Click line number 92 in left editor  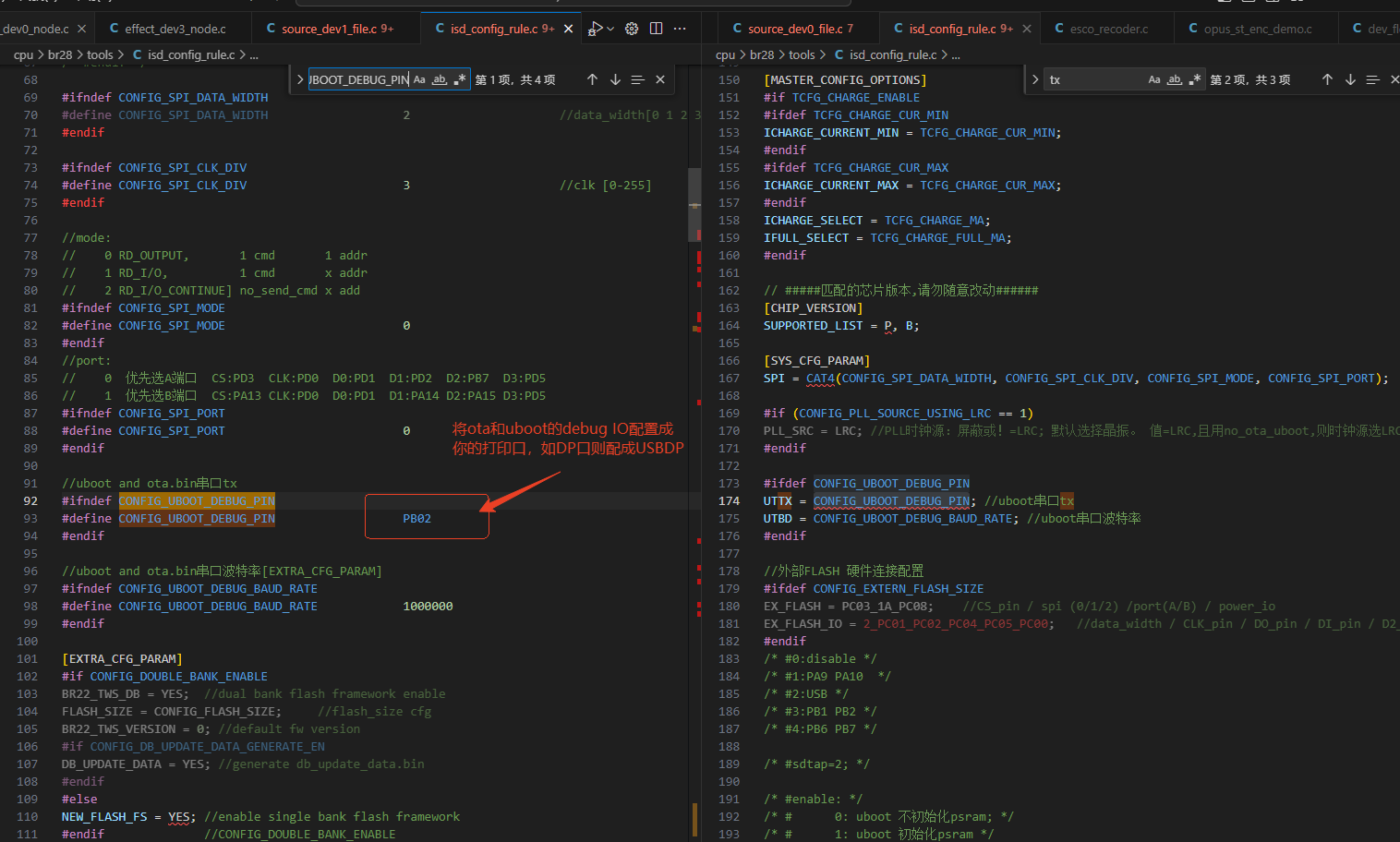point(30,501)
